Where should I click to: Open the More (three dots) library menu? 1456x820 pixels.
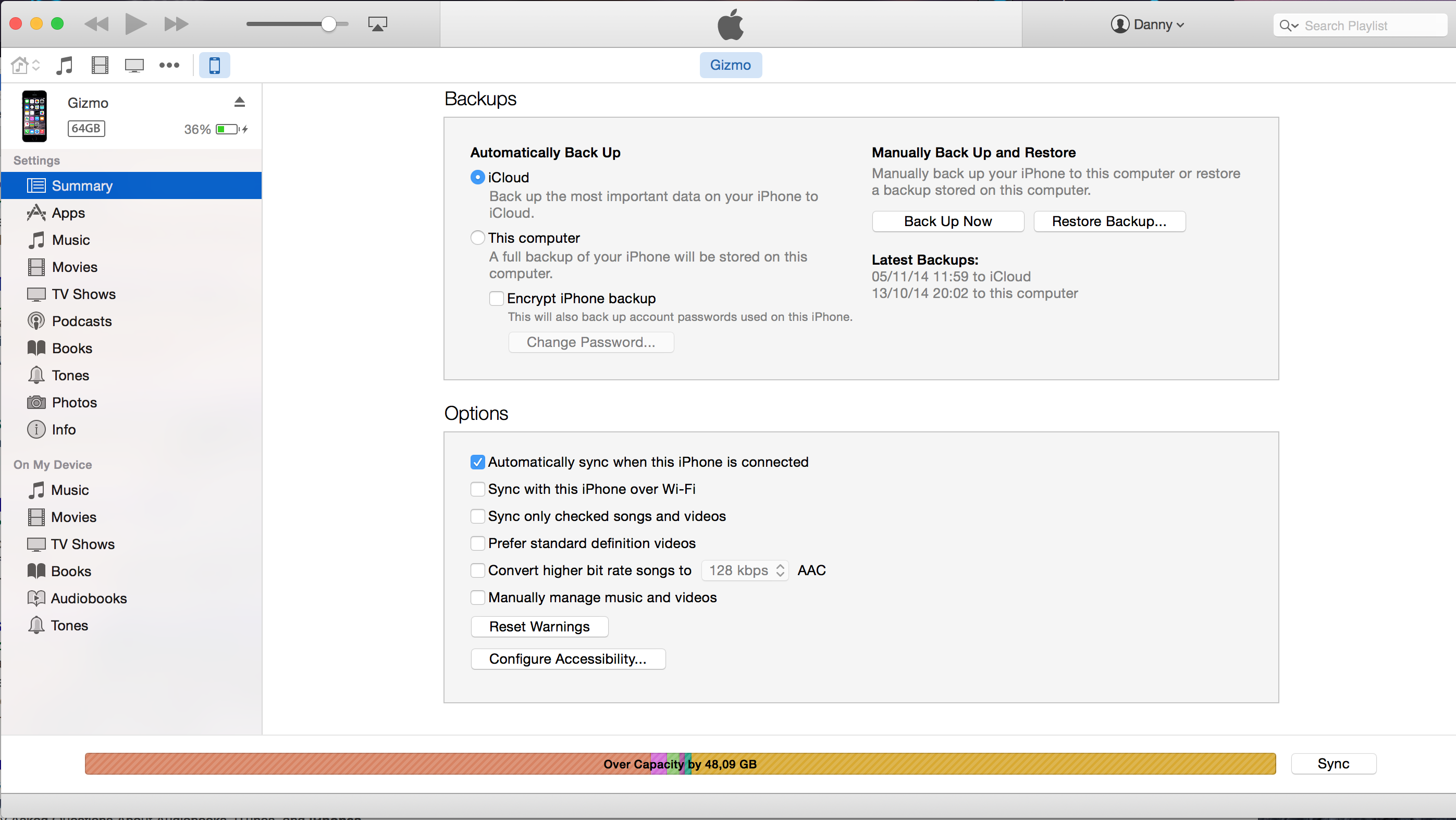[x=169, y=65]
